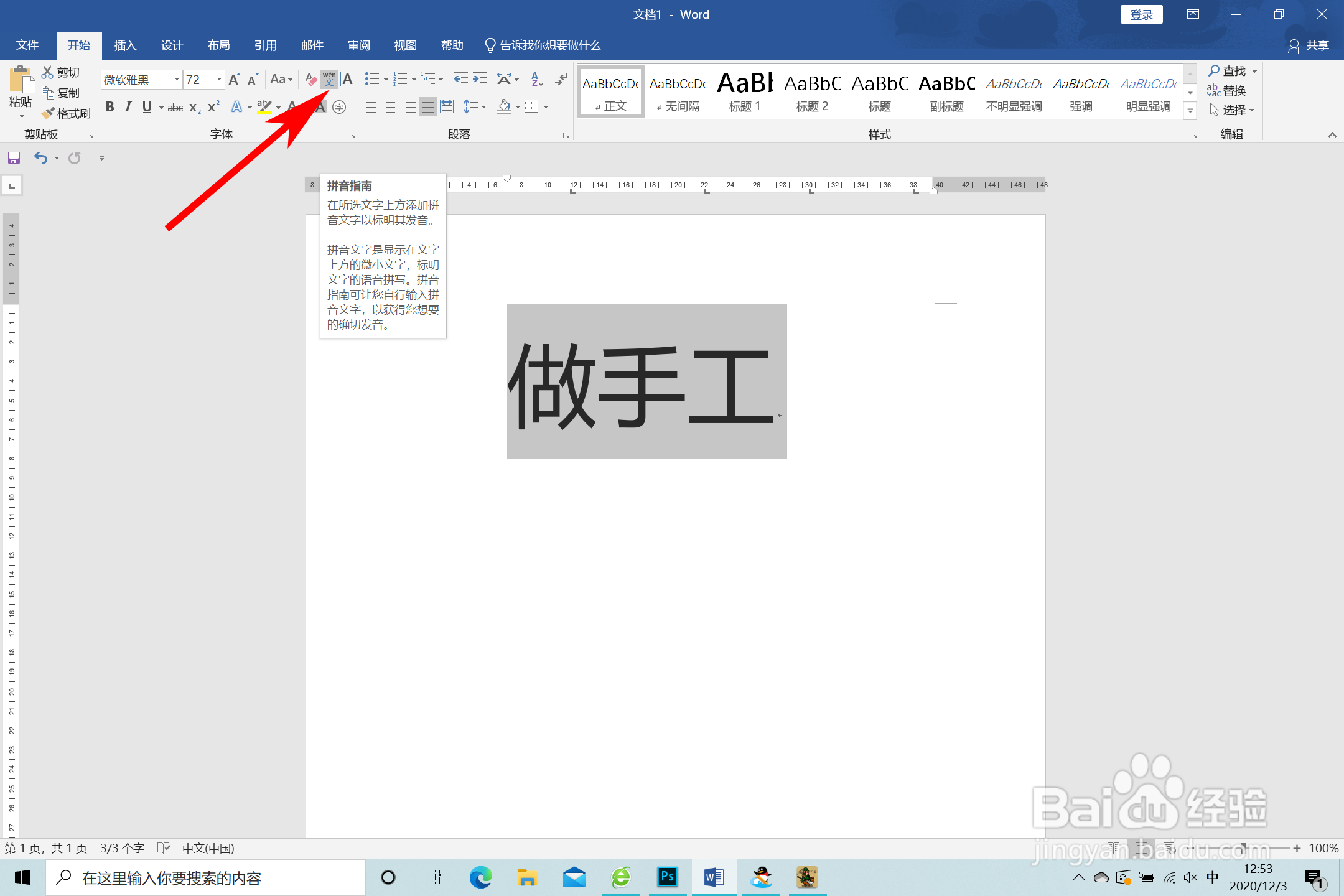Click the Grow Font icon

tap(235, 79)
